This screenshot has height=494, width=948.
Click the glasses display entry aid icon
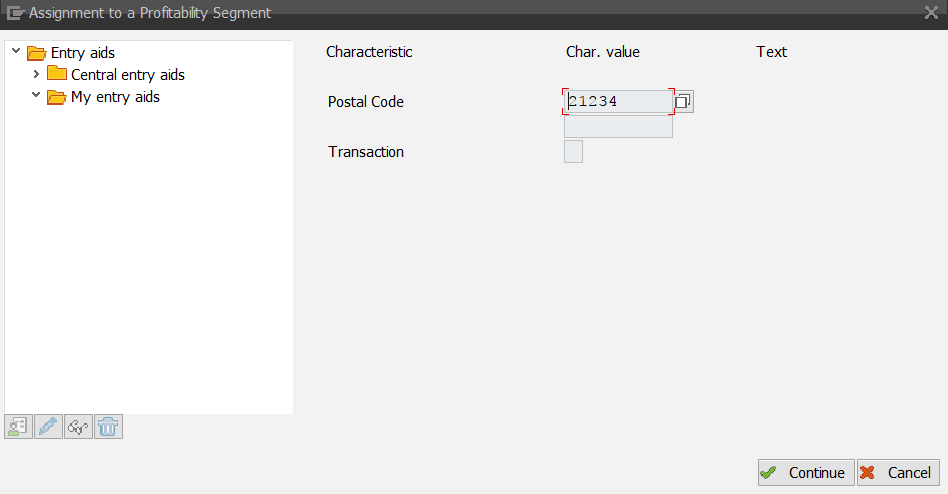(78, 427)
